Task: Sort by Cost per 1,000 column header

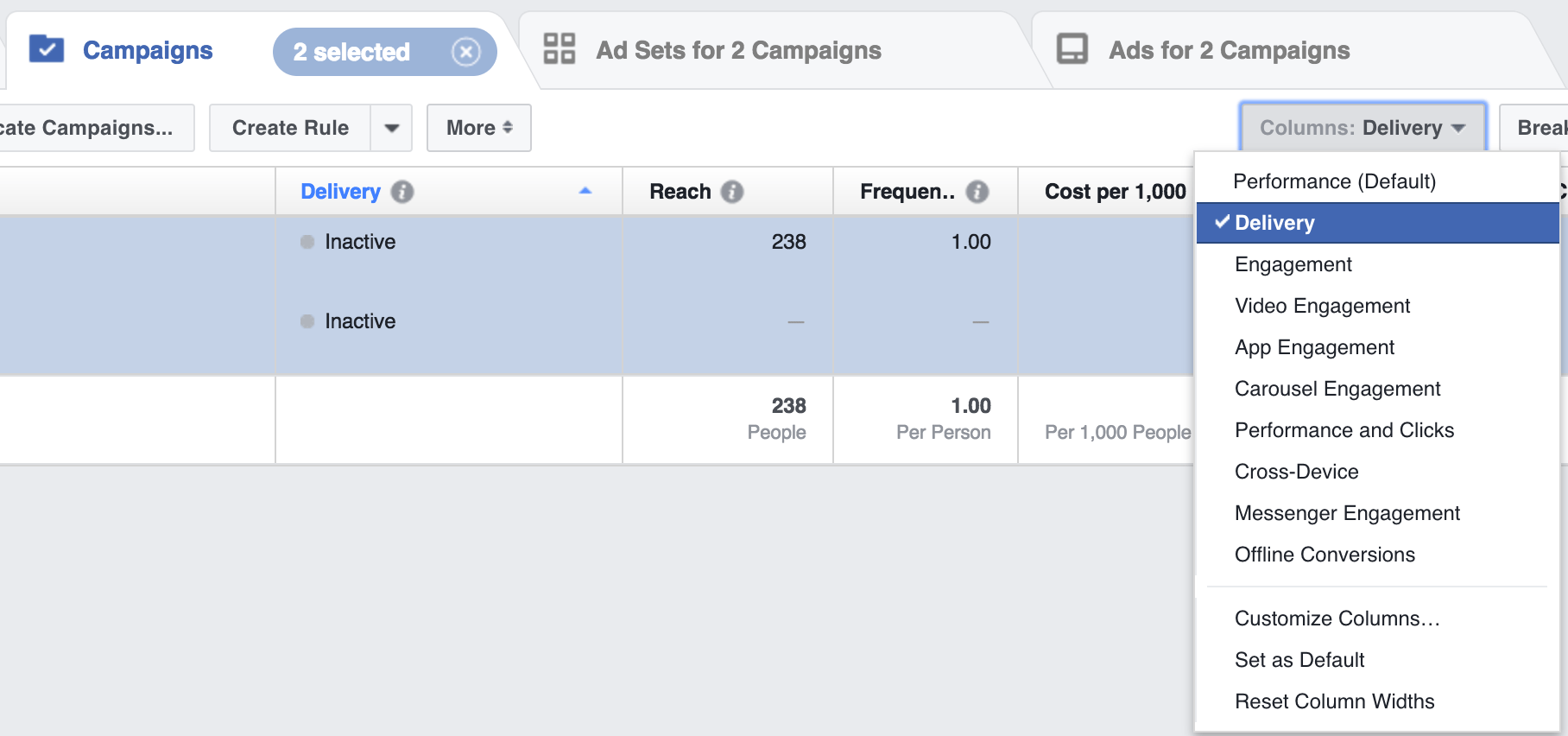Action: (x=1116, y=192)
